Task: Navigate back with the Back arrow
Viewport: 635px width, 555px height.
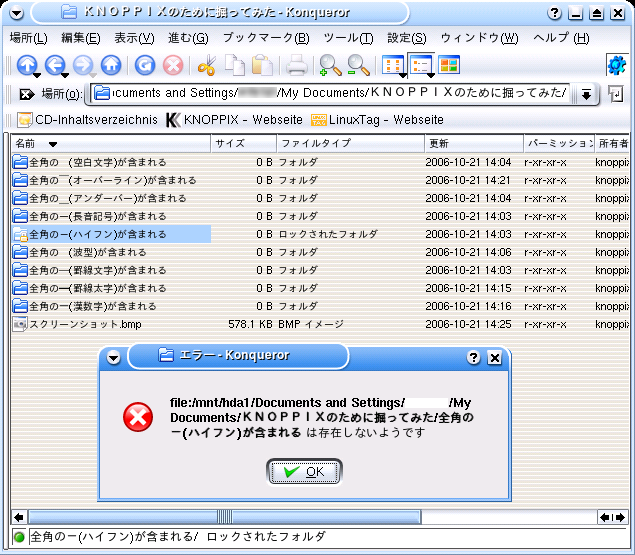Action: click(55, 65)
